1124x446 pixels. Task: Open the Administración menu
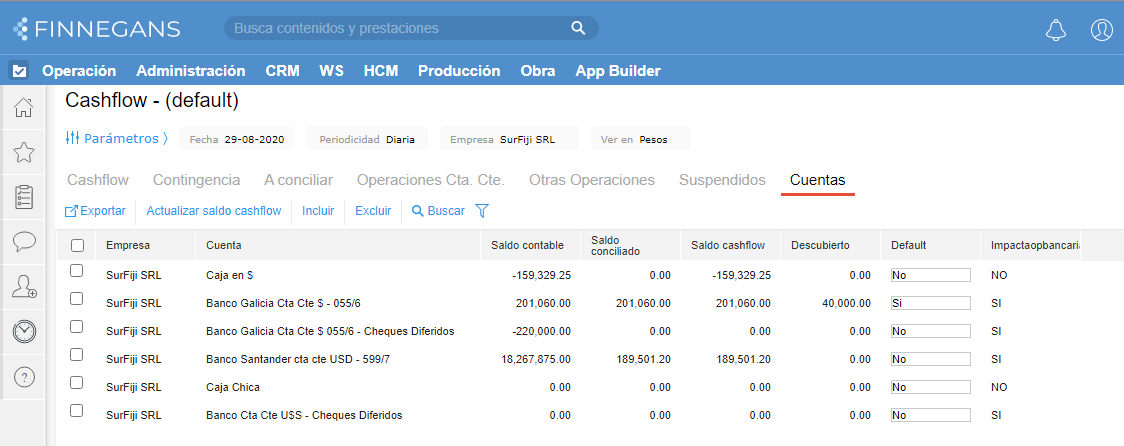[190, 71]
